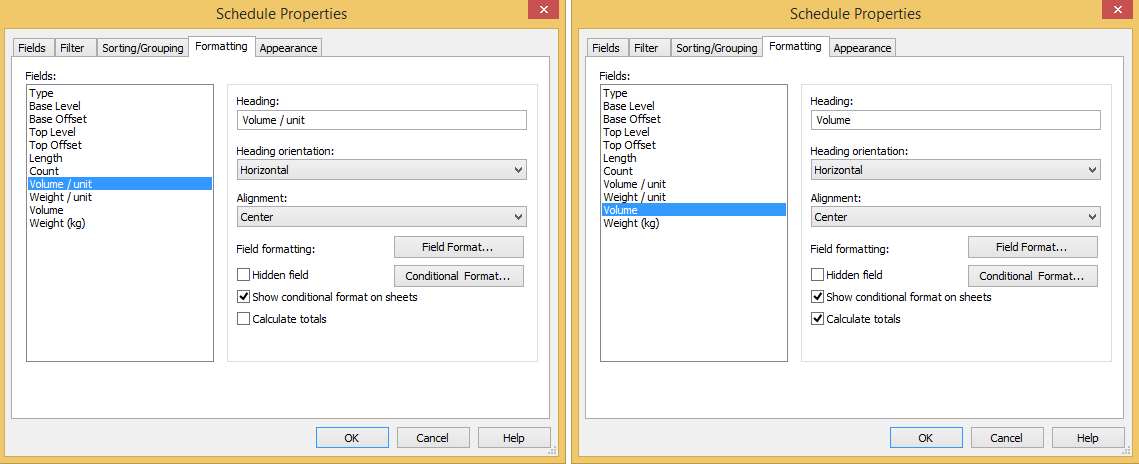Image resolution: width=1139 pixels, height=464 pixels.
Task: Open Heading orientation dropdown in left dialog
Action: tap(381, 170)
